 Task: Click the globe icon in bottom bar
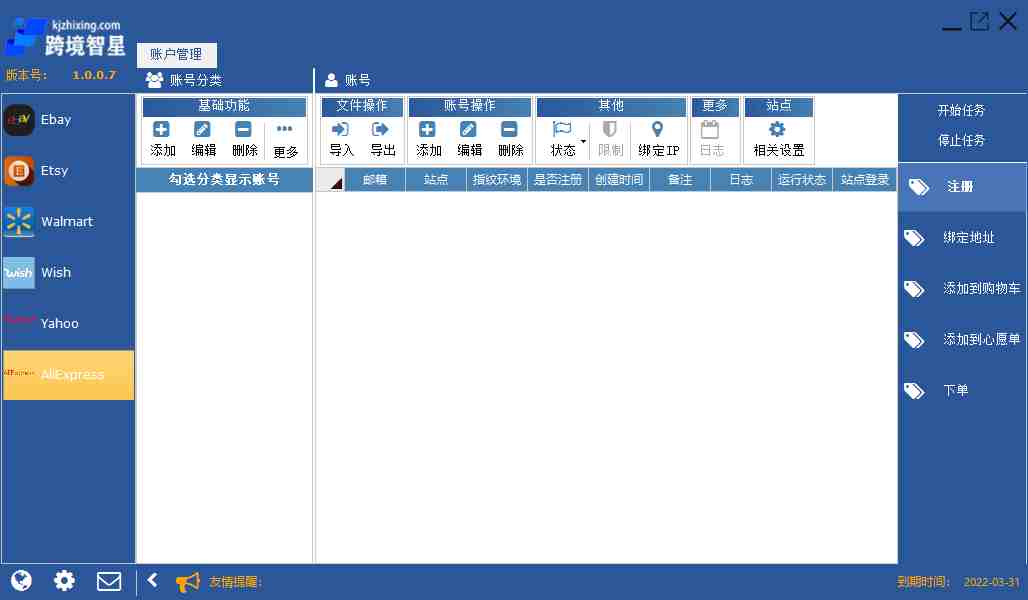(22, 581)
